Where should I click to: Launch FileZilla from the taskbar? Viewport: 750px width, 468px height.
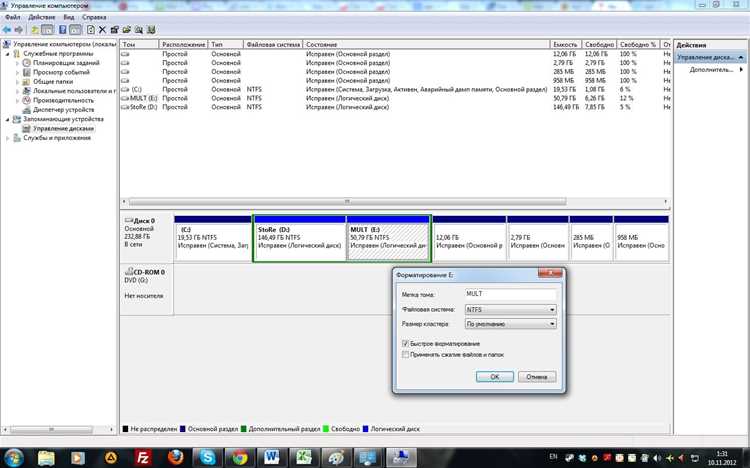tap(143, 457)
